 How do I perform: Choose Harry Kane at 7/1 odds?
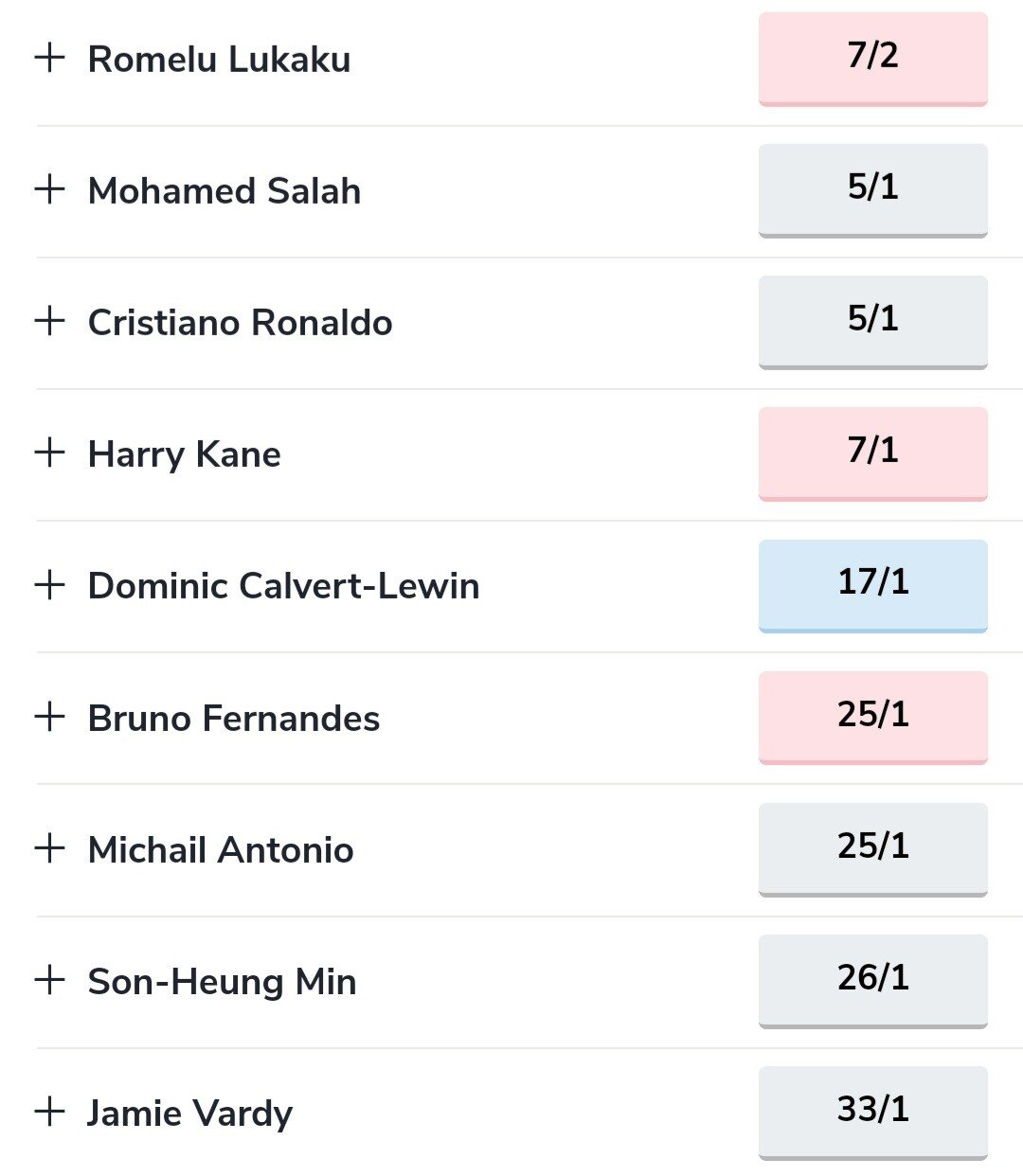click(x=872, y=453)
